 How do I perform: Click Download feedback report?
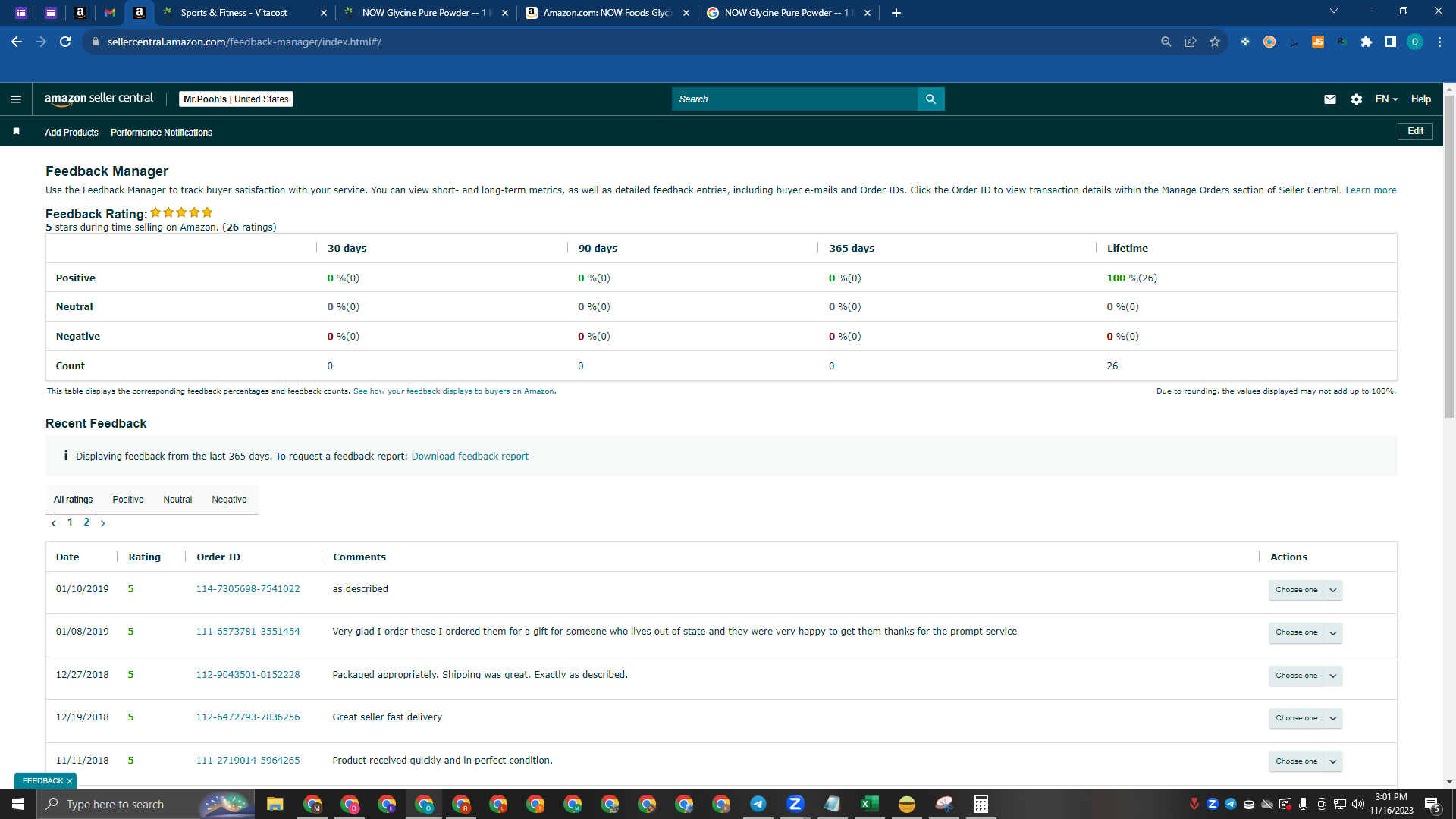pos(470,457)
